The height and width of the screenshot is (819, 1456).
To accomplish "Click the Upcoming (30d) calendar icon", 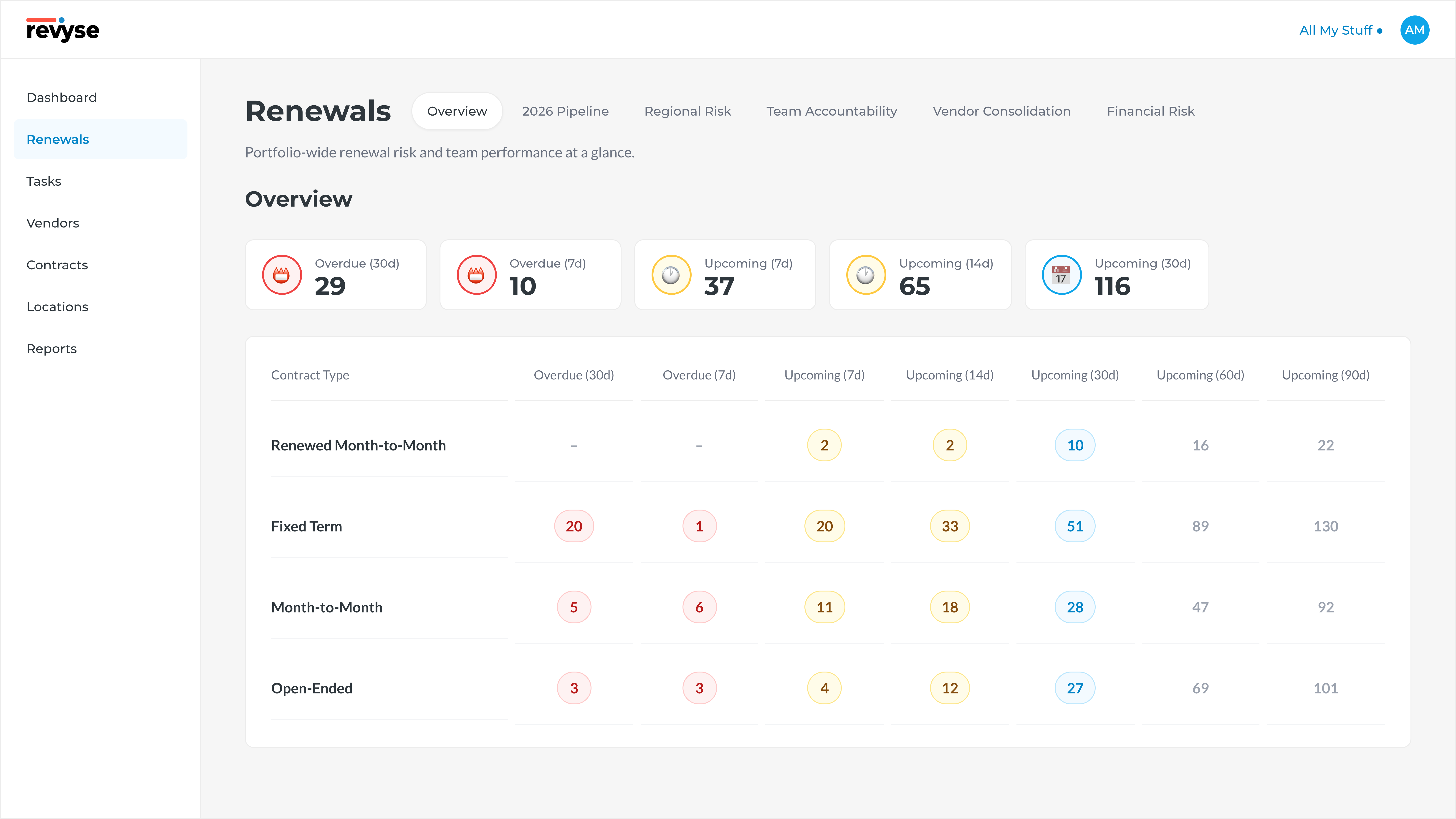I will tap(1061, 275).
